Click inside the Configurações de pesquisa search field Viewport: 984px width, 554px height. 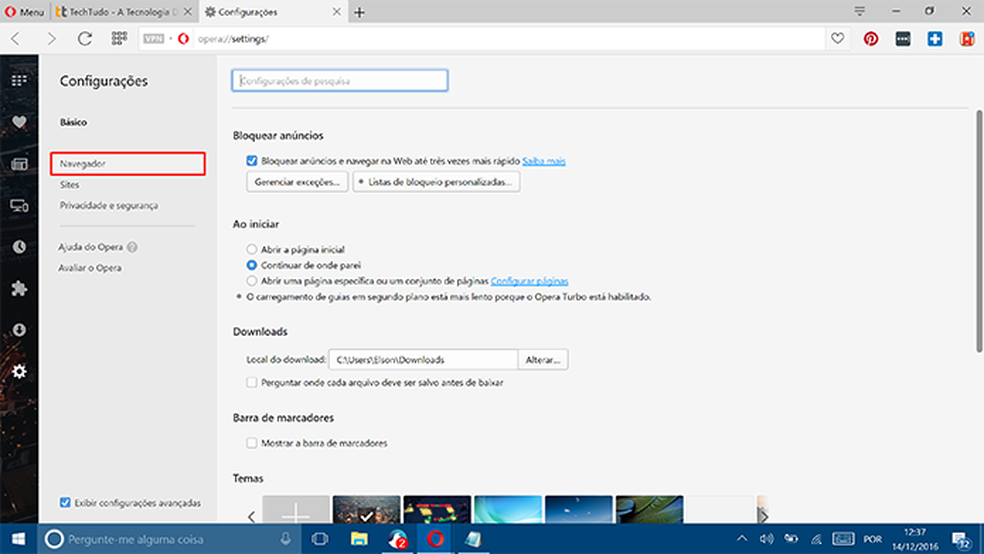pyautogui.click(x=340, y=81)
